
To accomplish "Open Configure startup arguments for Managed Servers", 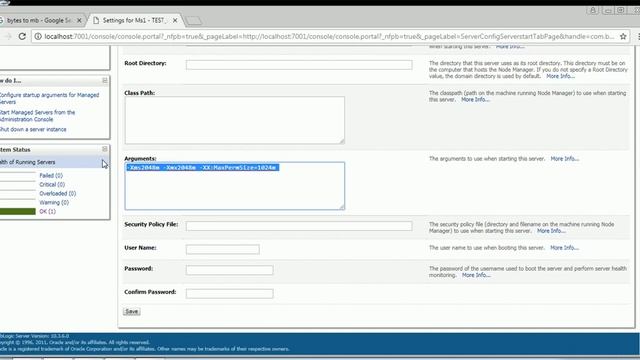I will (x=49, y=98).
